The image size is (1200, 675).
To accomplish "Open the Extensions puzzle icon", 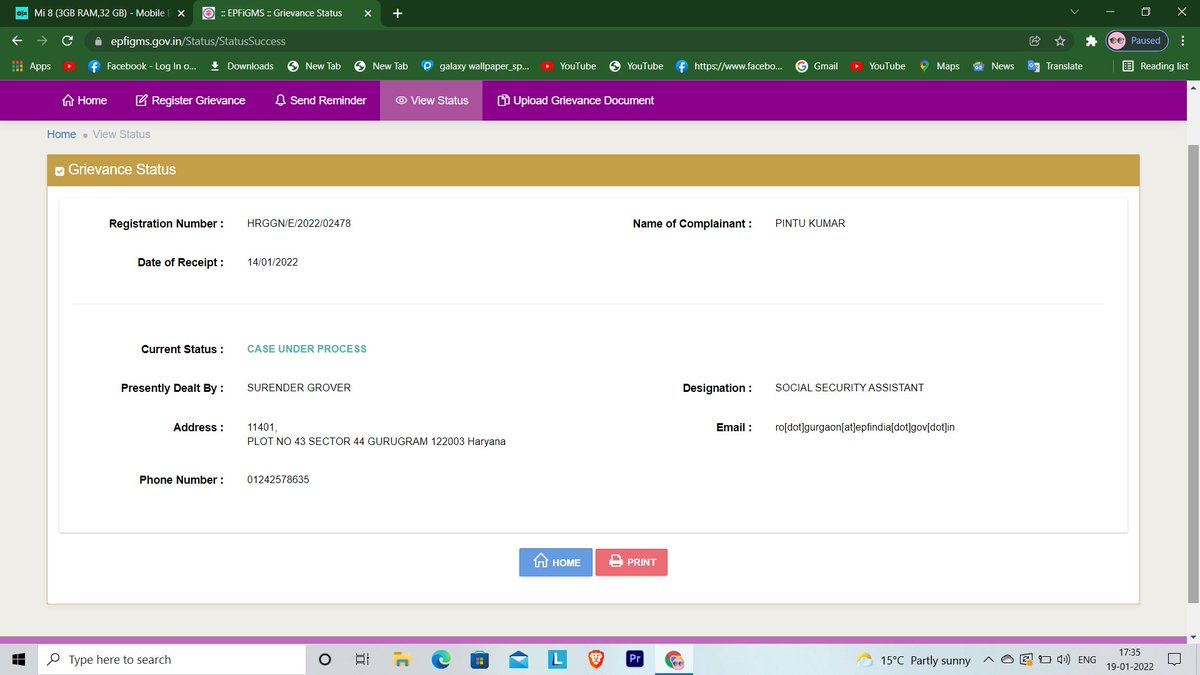I will tap(1092, 41).
